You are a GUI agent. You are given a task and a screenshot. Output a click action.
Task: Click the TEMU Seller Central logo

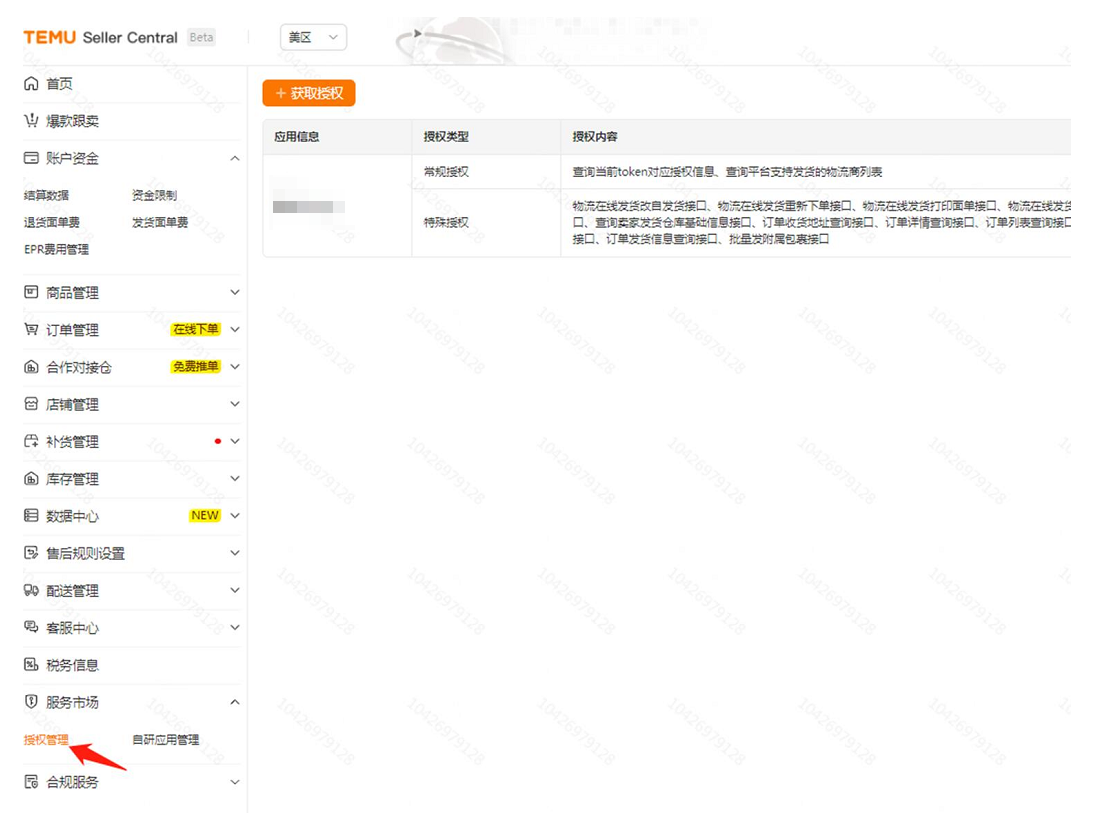coord(100,38)
